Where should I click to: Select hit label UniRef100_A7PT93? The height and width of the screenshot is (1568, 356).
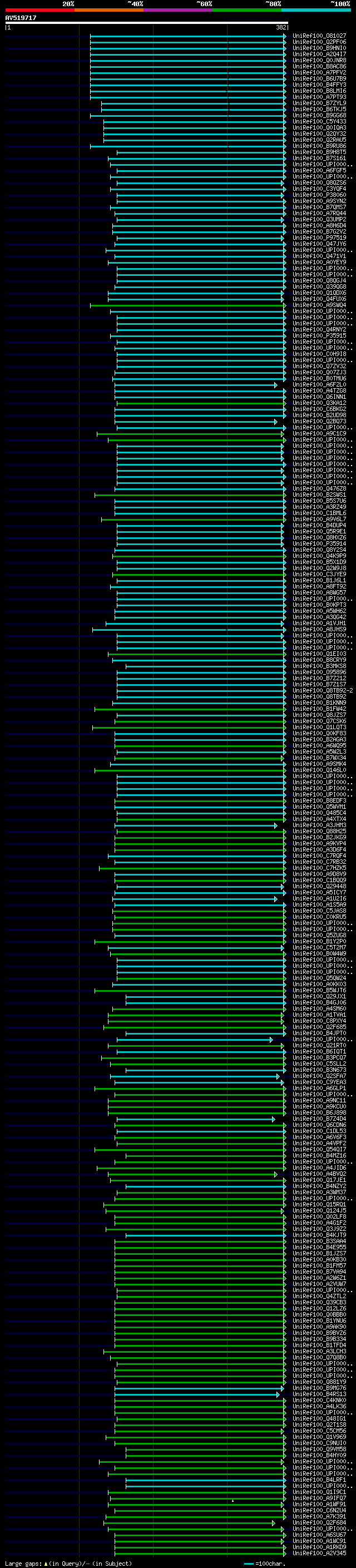(319, 97)
